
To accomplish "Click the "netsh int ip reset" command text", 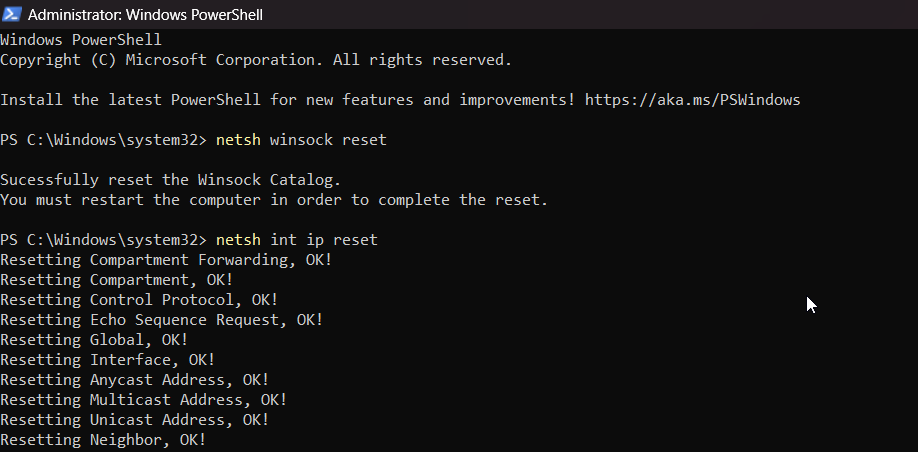I will [x=296, y=240].
